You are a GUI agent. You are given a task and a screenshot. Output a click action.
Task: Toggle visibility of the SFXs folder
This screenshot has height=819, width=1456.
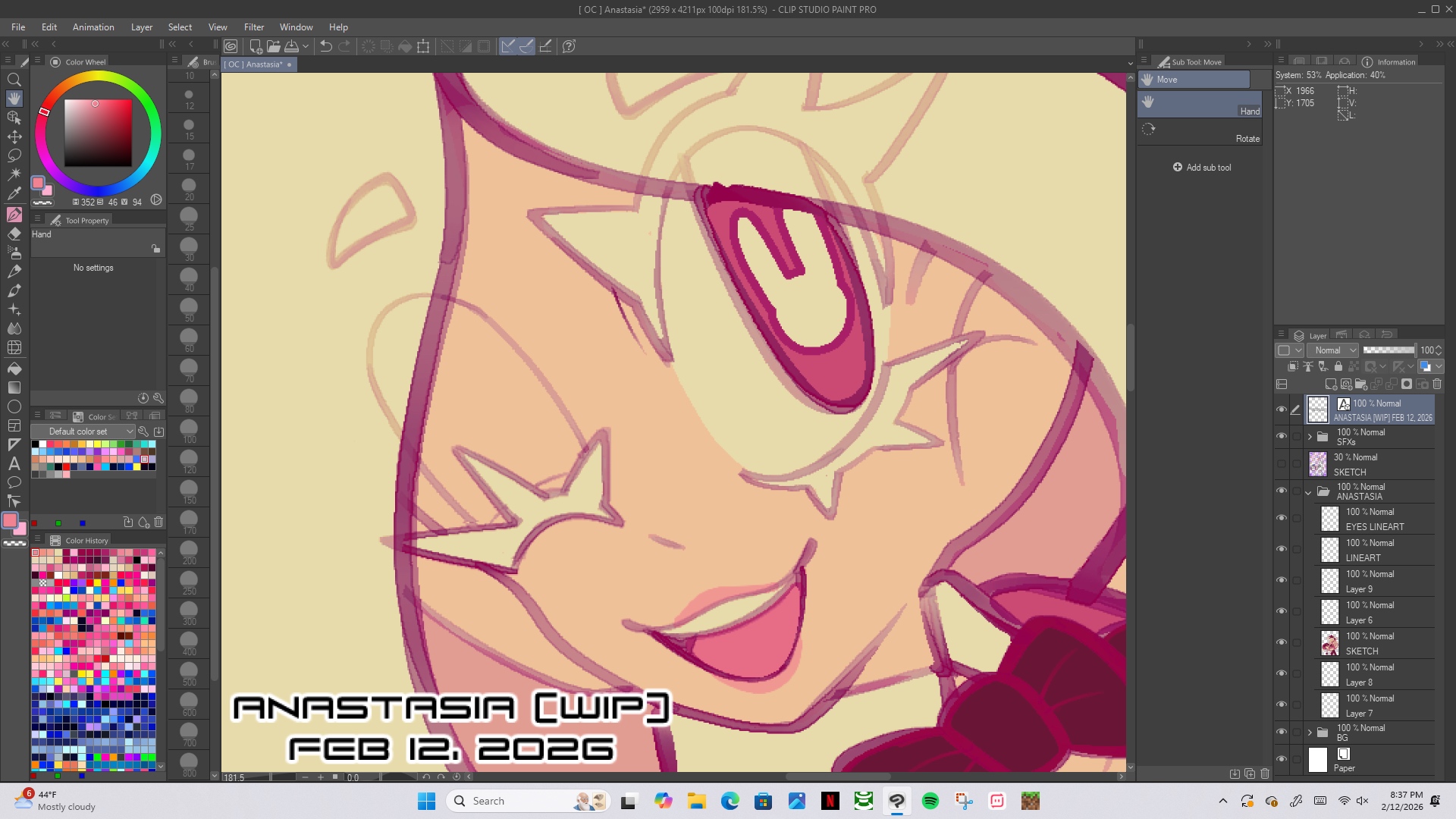click(x=1282, y=437)
